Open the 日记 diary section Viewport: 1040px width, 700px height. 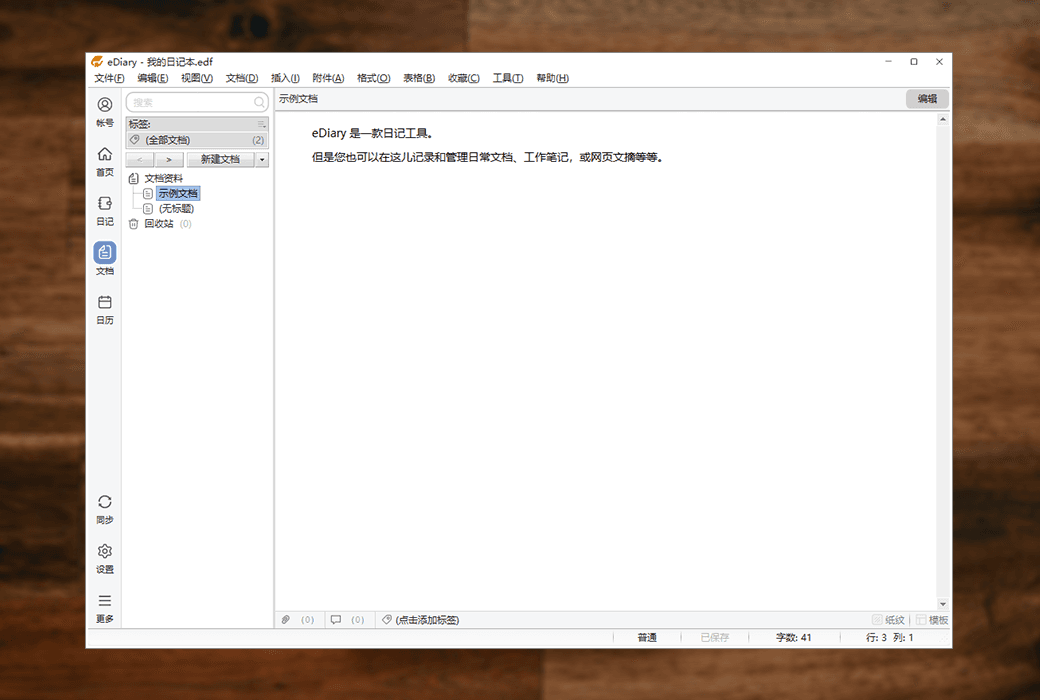(105, 203)
